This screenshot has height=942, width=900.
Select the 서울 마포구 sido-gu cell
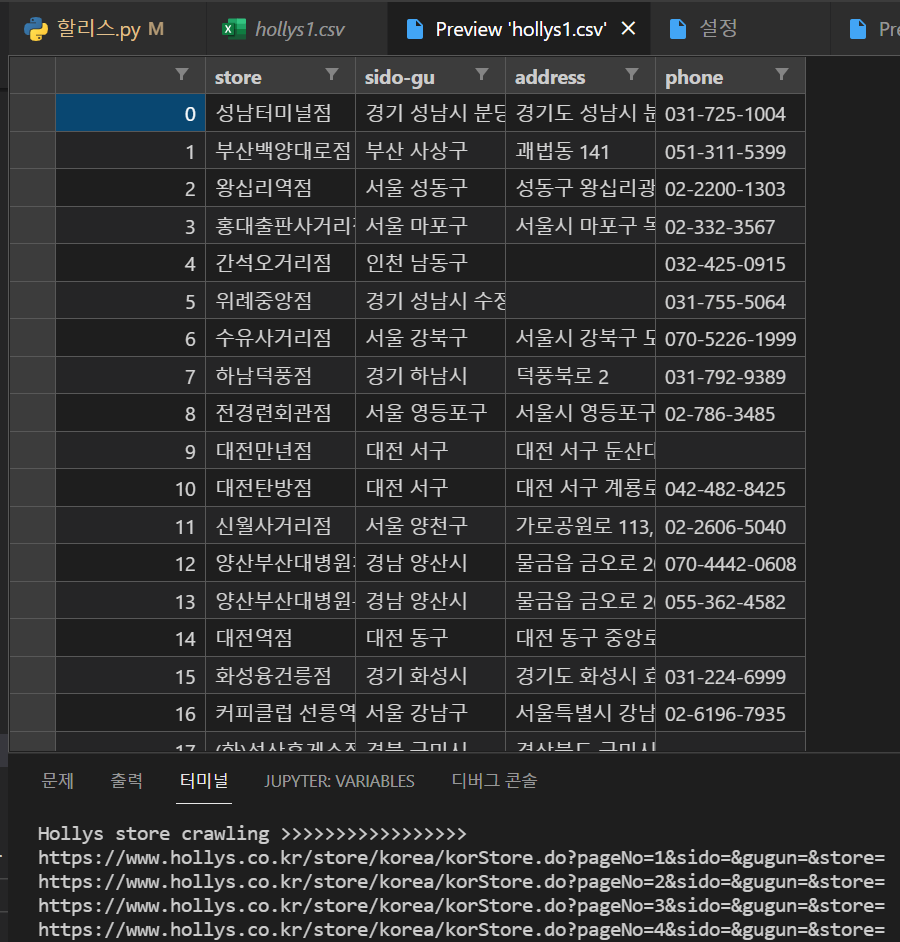coord(430,226)
